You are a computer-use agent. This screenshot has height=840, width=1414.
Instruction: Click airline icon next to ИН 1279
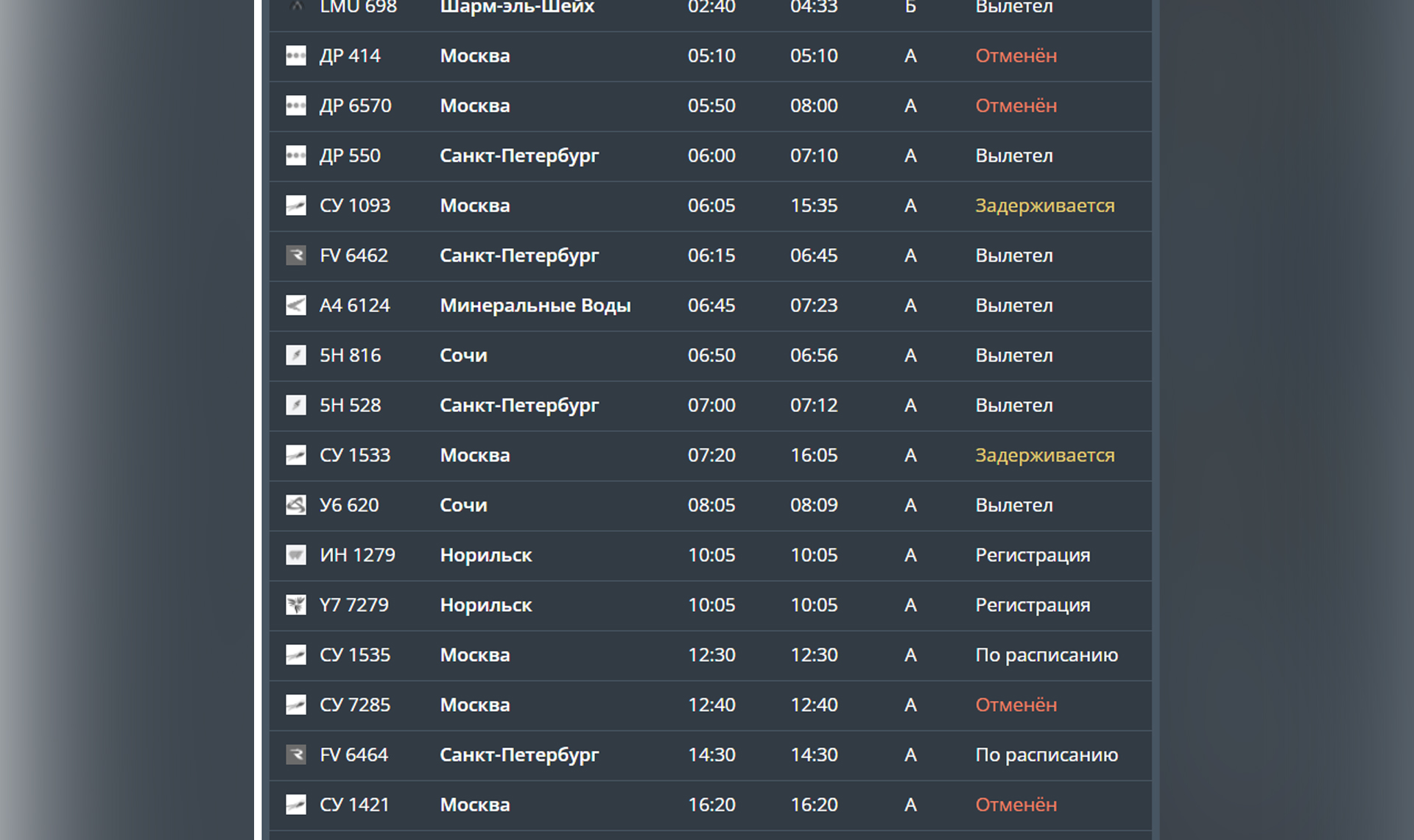click(x=295, y=555)
